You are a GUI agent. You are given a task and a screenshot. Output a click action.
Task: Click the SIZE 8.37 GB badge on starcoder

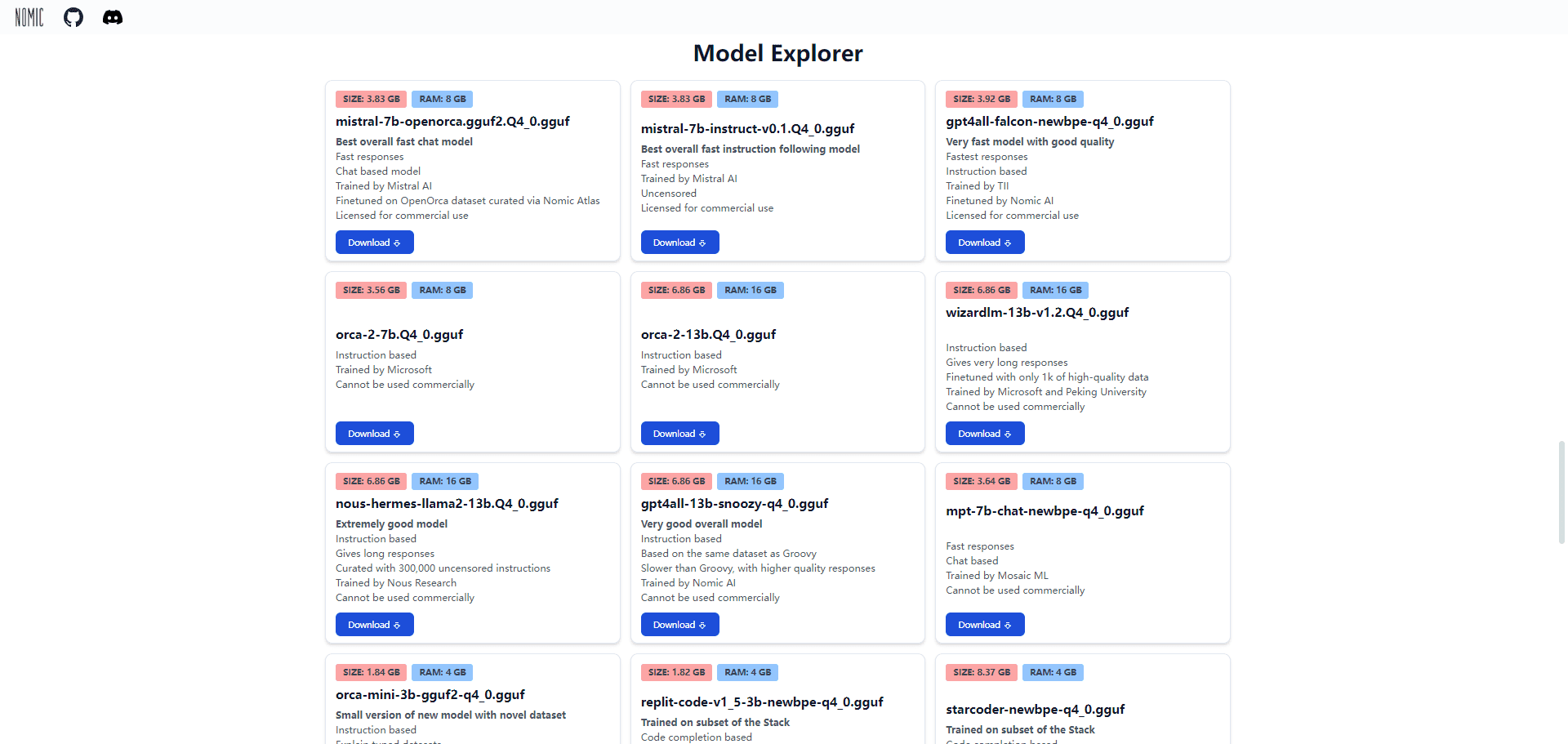click(982, 672)
